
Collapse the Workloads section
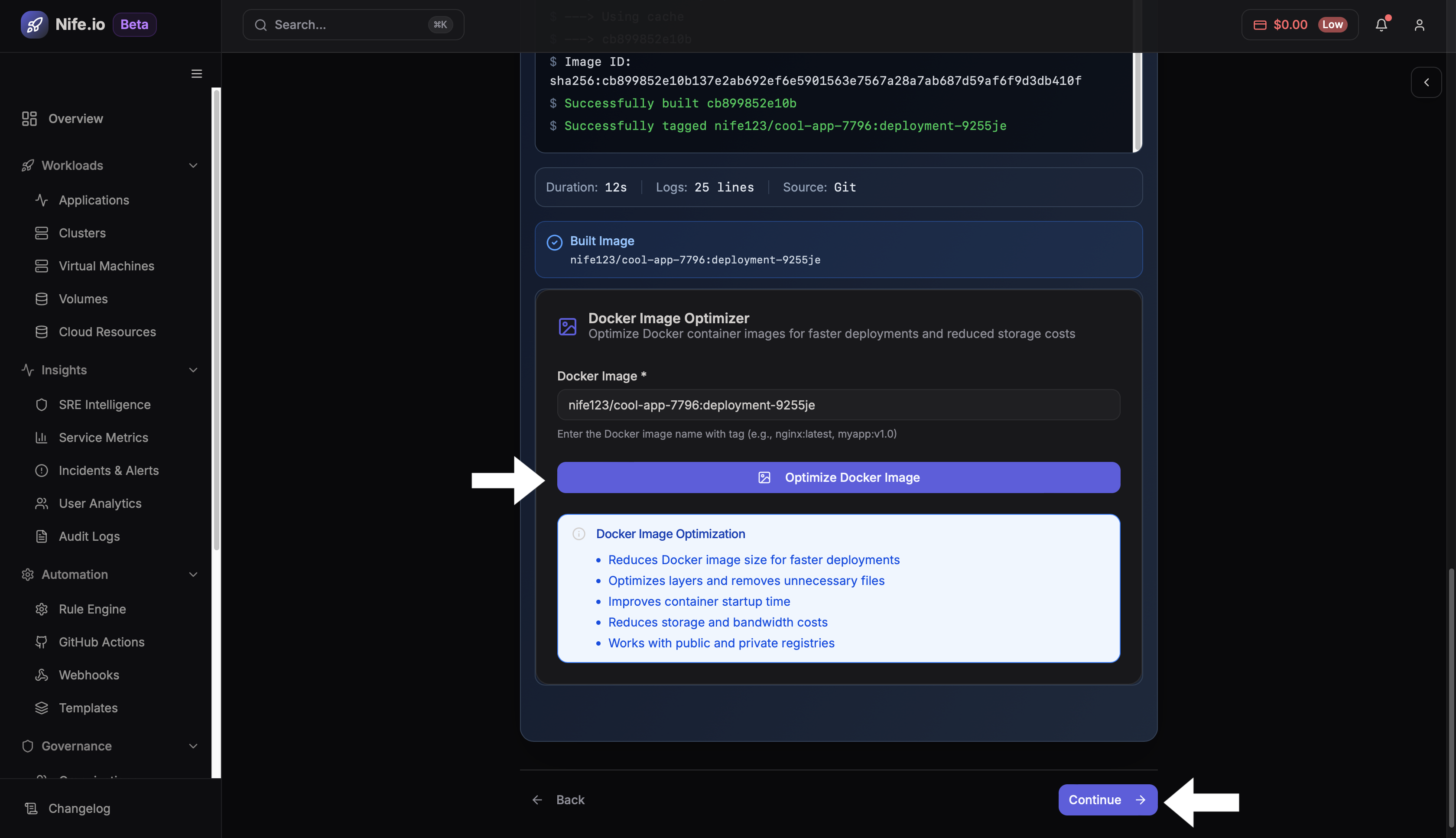click(x=193, y=165)
